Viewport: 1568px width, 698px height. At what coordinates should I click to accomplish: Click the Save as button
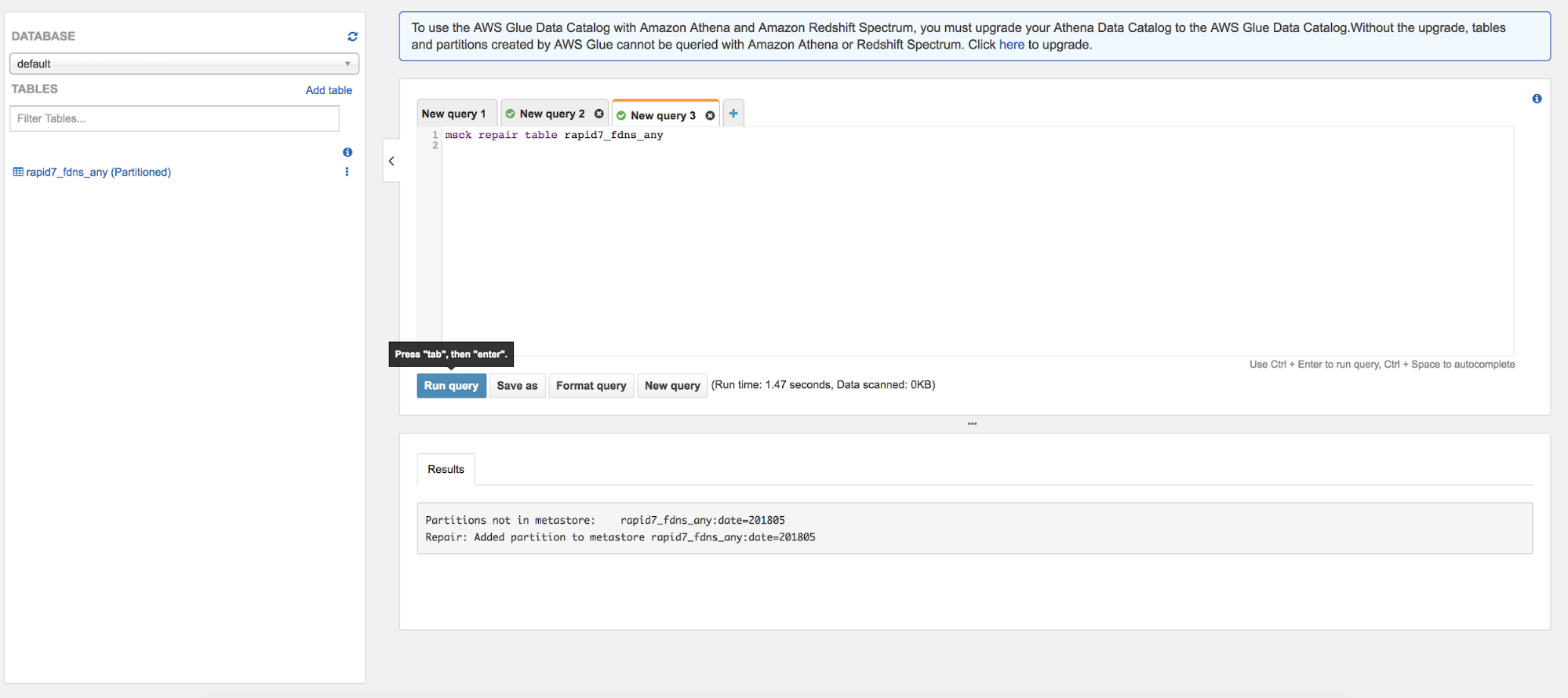(517, 385)
